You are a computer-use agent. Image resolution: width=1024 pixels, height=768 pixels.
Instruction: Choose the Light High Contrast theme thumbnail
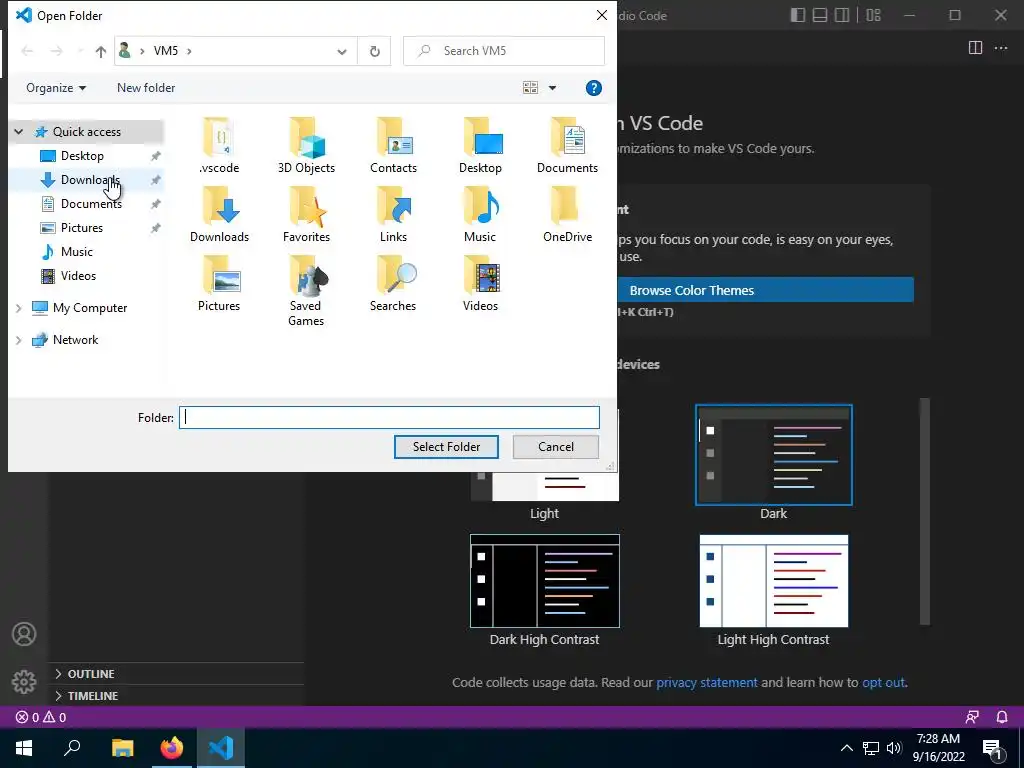774,581
